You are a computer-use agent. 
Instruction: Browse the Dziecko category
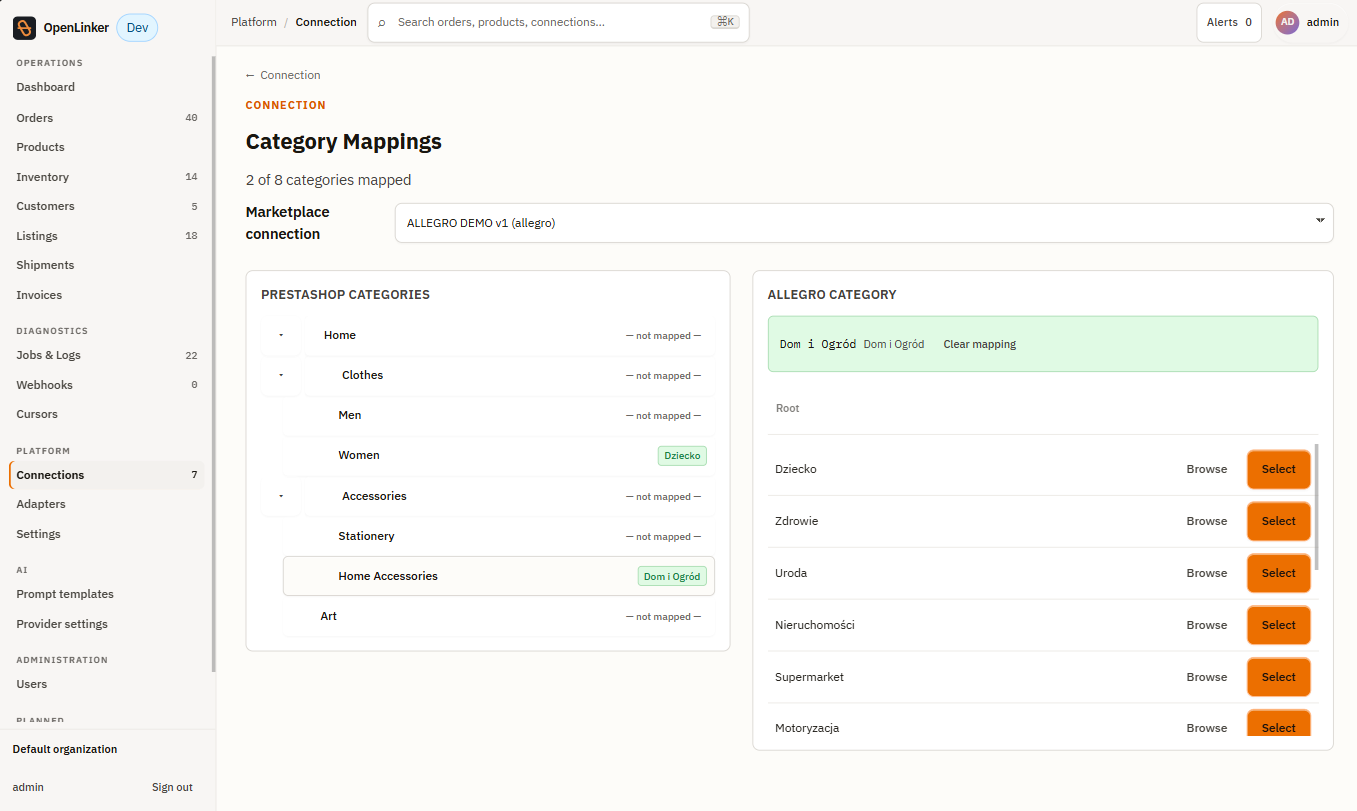[x=1206, y=469]
